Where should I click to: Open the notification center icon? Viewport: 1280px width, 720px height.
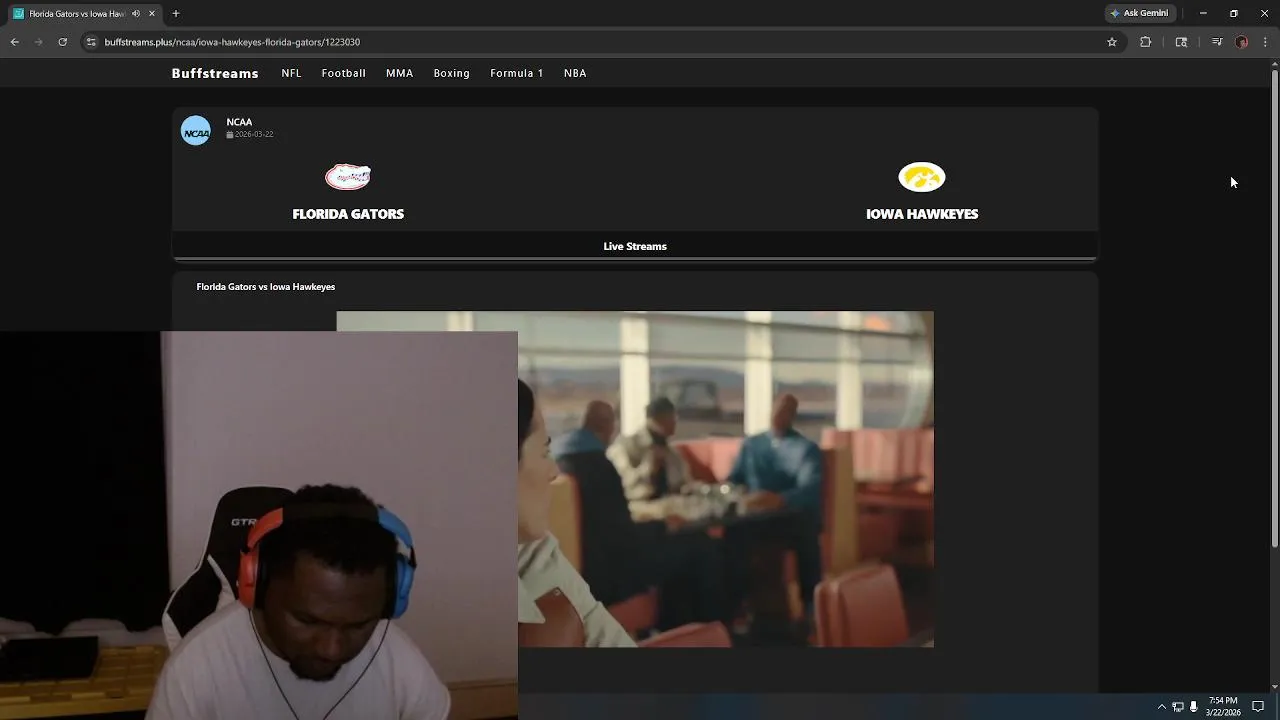coord(1258,706)
